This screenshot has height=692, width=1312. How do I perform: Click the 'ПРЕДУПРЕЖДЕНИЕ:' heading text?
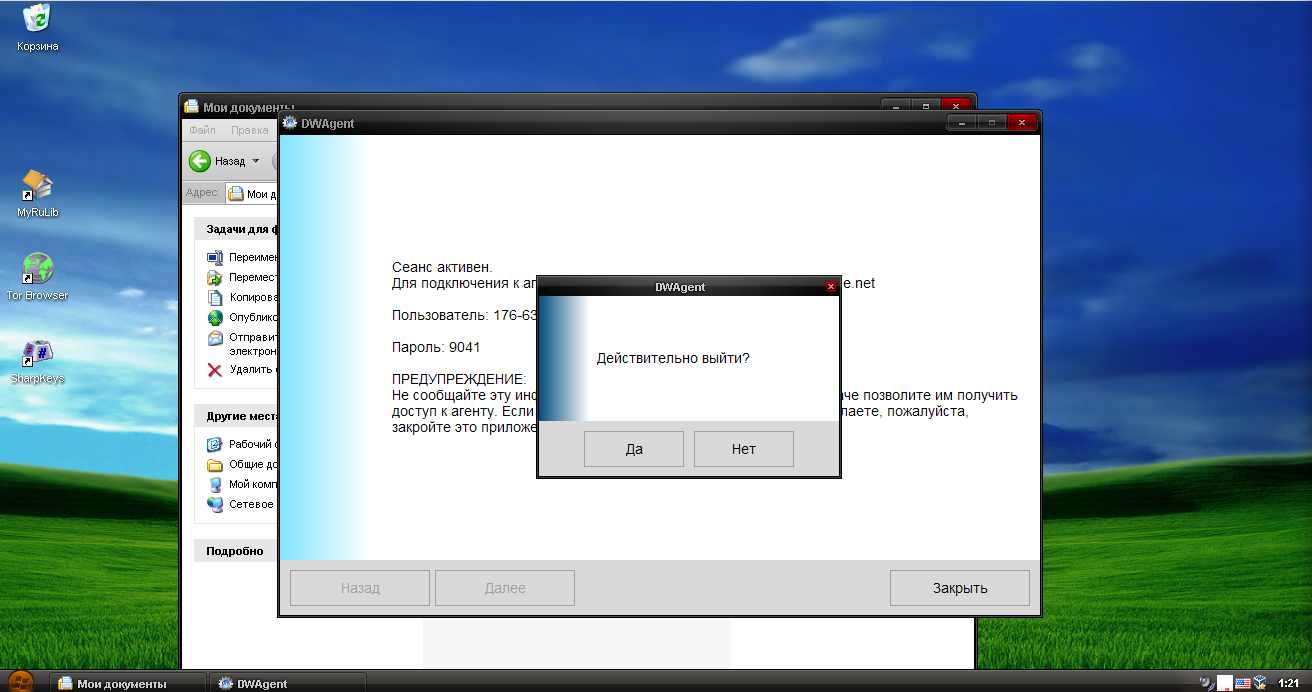459,379
